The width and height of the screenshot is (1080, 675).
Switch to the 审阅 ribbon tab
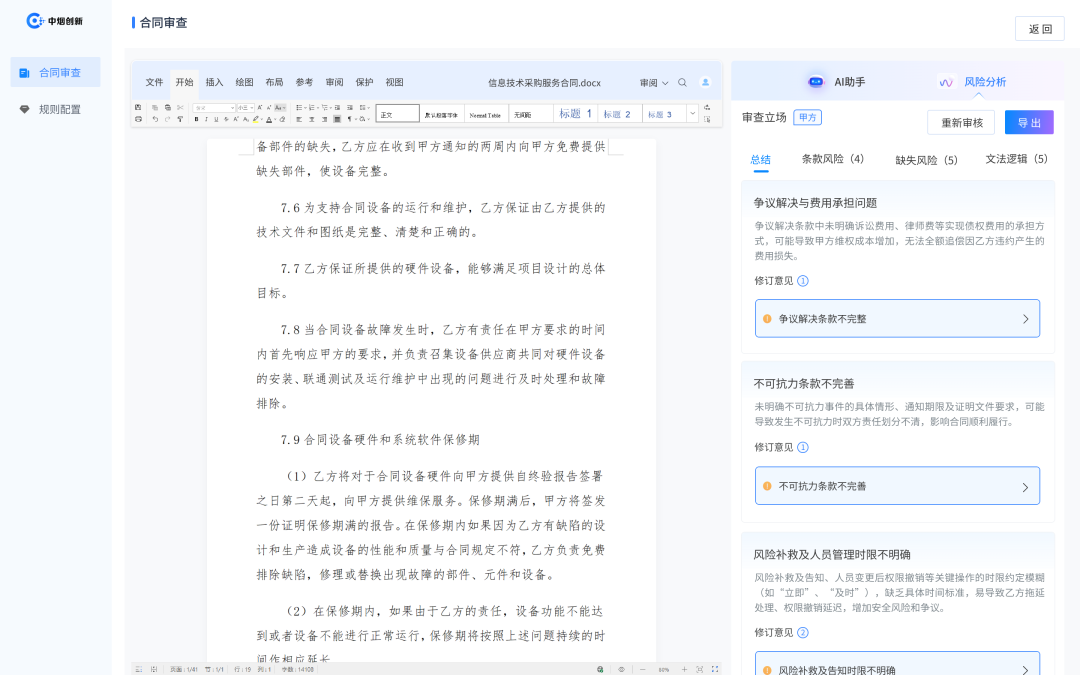(334, 82)
